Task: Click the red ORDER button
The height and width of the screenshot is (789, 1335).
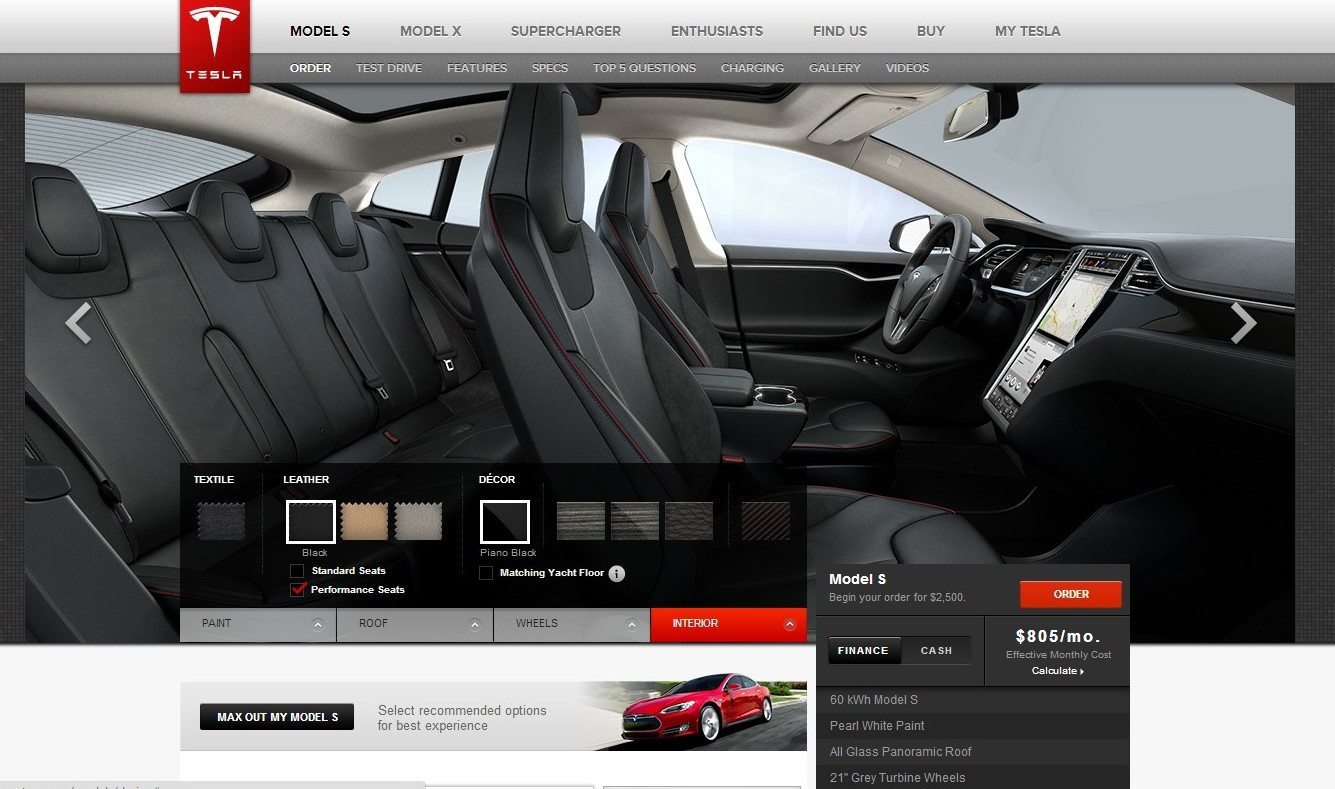Action: coord(1071,594)
